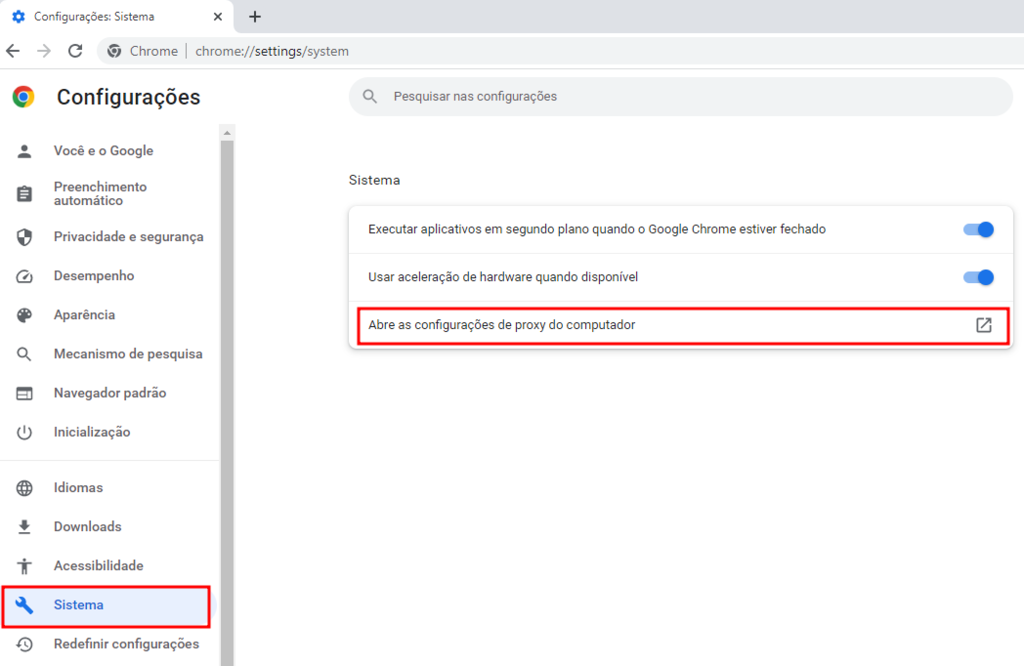Click the Downloads arrow icon in sidebar
This screenshot has height=666, width=1024.
tap(25, 526)
